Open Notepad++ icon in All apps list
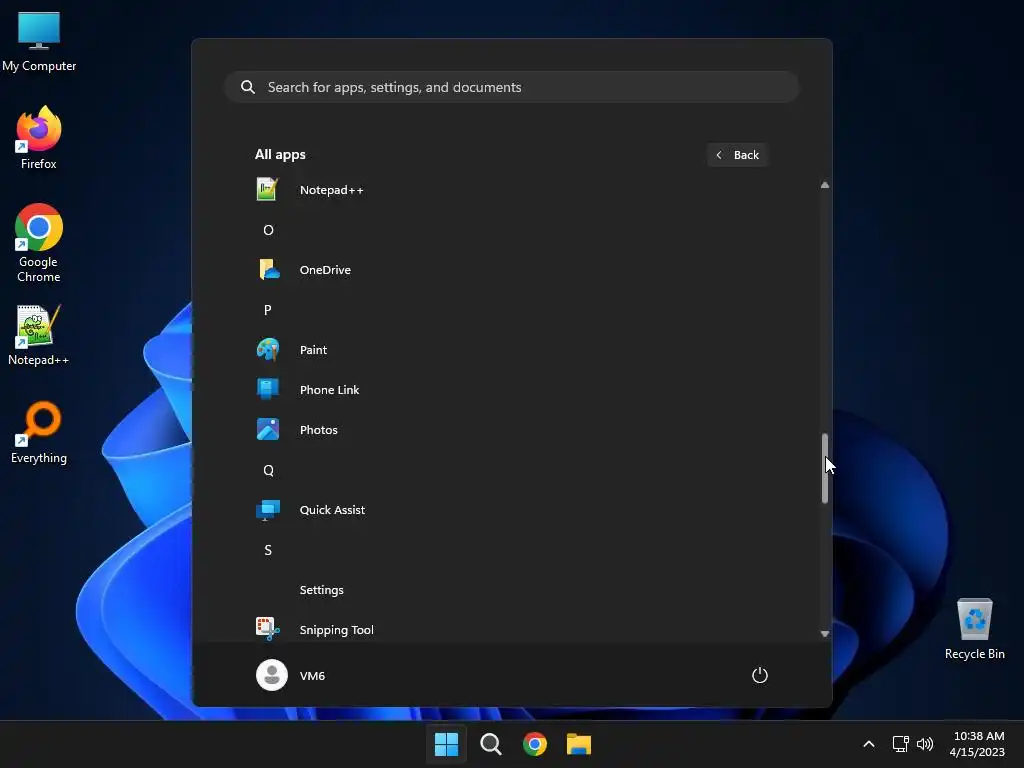1024x768 pixels. coord(267,189)
